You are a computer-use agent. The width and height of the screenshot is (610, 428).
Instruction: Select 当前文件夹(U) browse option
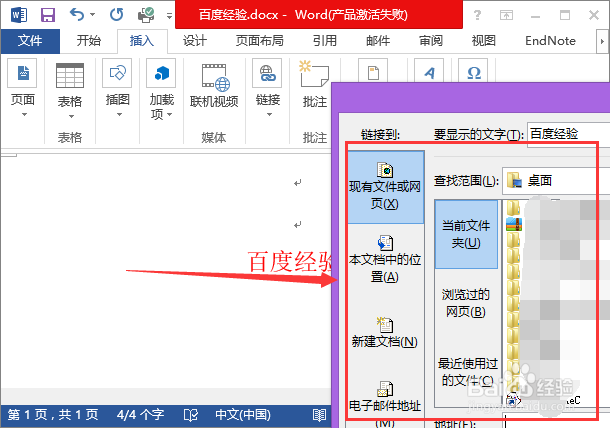[466, 234]
